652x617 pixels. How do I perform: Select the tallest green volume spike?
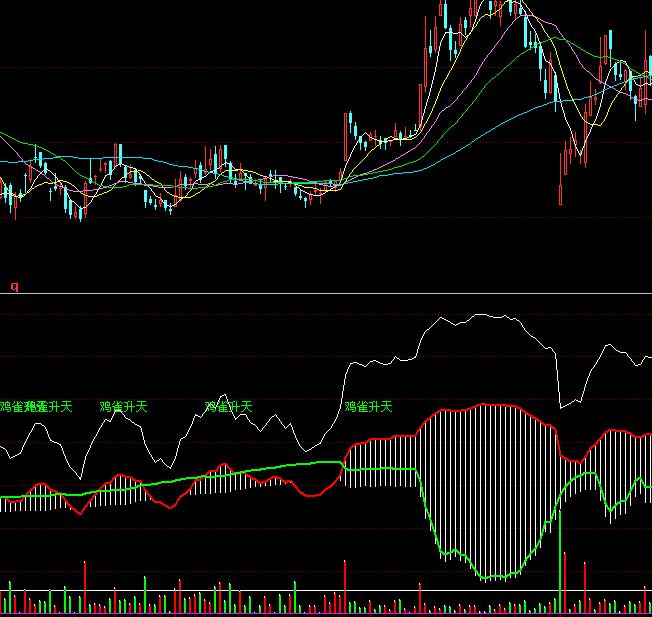click(x=560, y=560)
